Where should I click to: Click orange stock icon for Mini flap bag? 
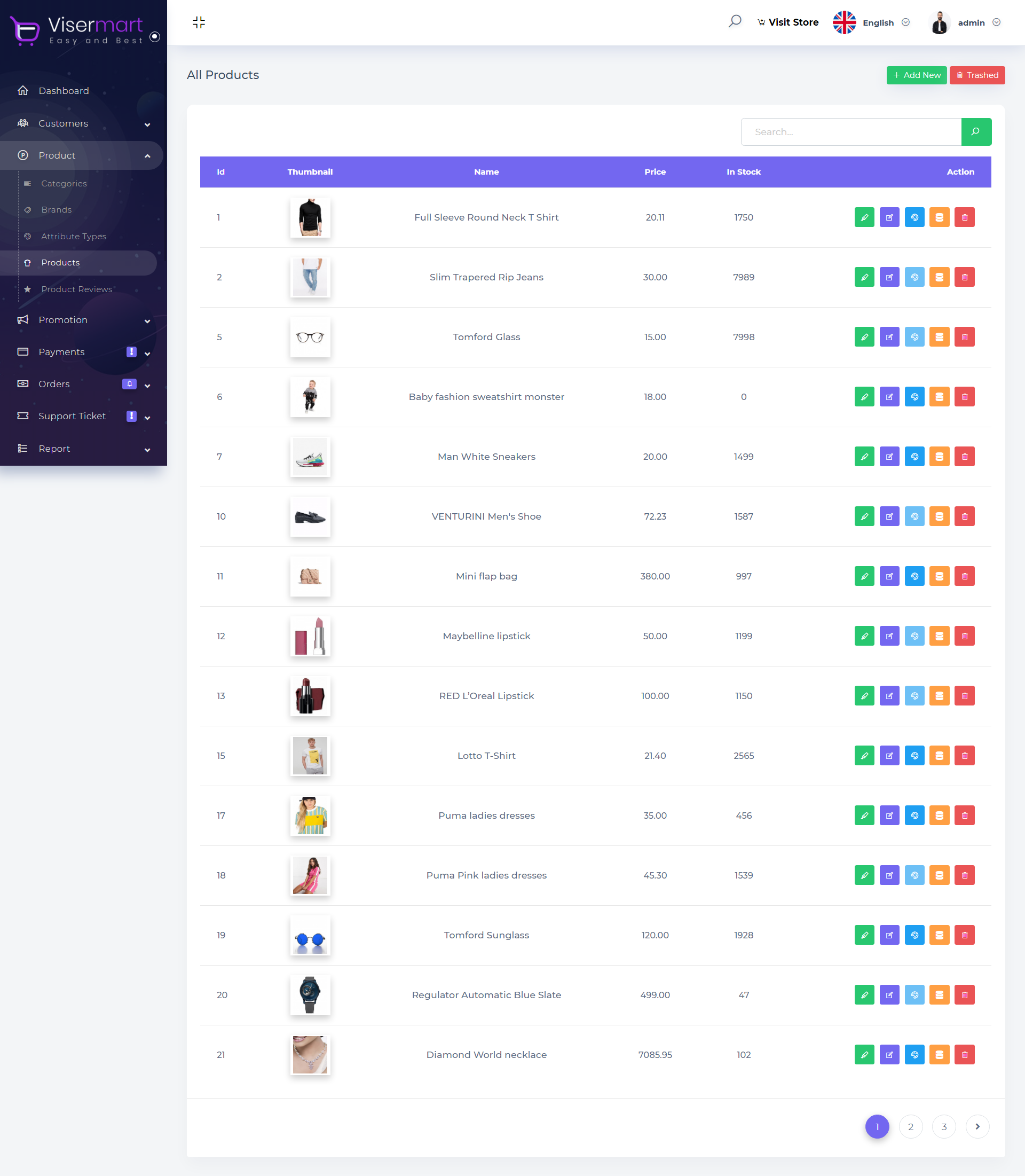(939, 576)
